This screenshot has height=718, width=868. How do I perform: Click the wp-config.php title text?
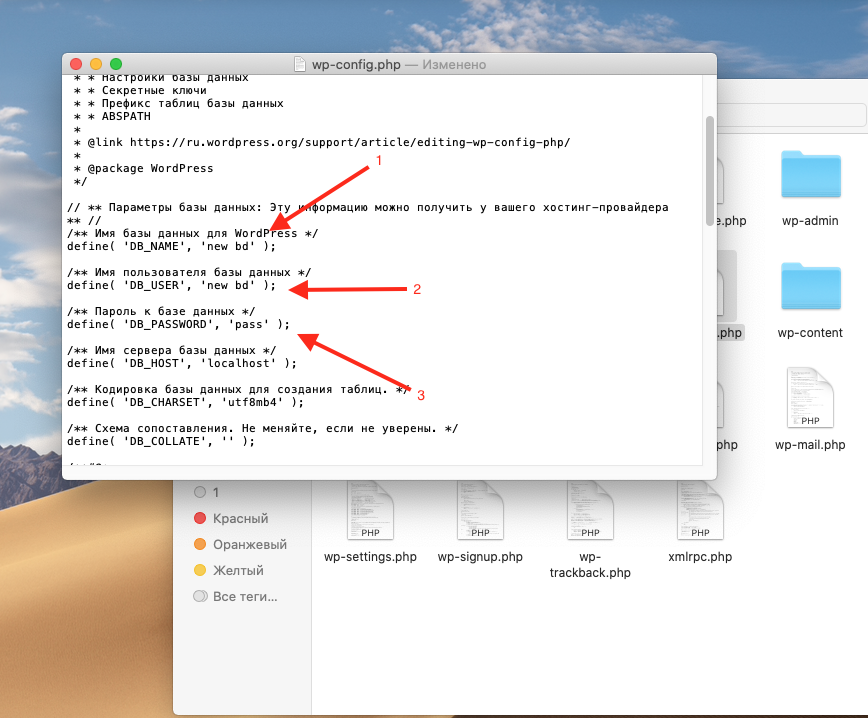356,65
